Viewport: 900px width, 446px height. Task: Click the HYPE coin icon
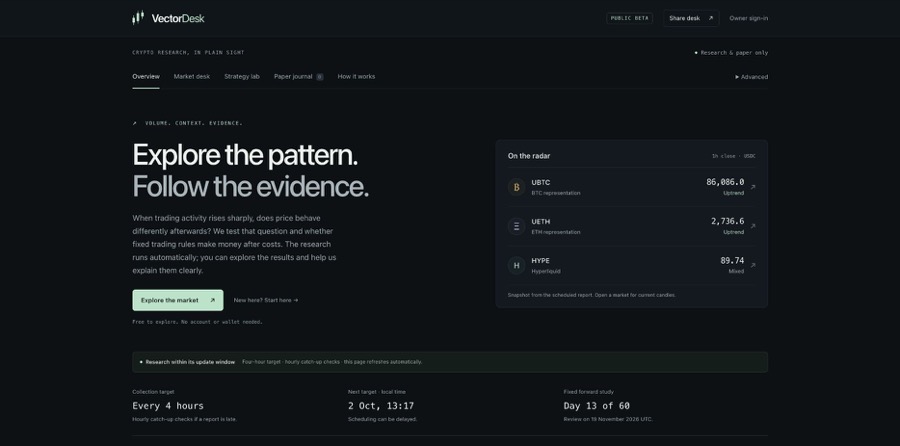[517, 265]
